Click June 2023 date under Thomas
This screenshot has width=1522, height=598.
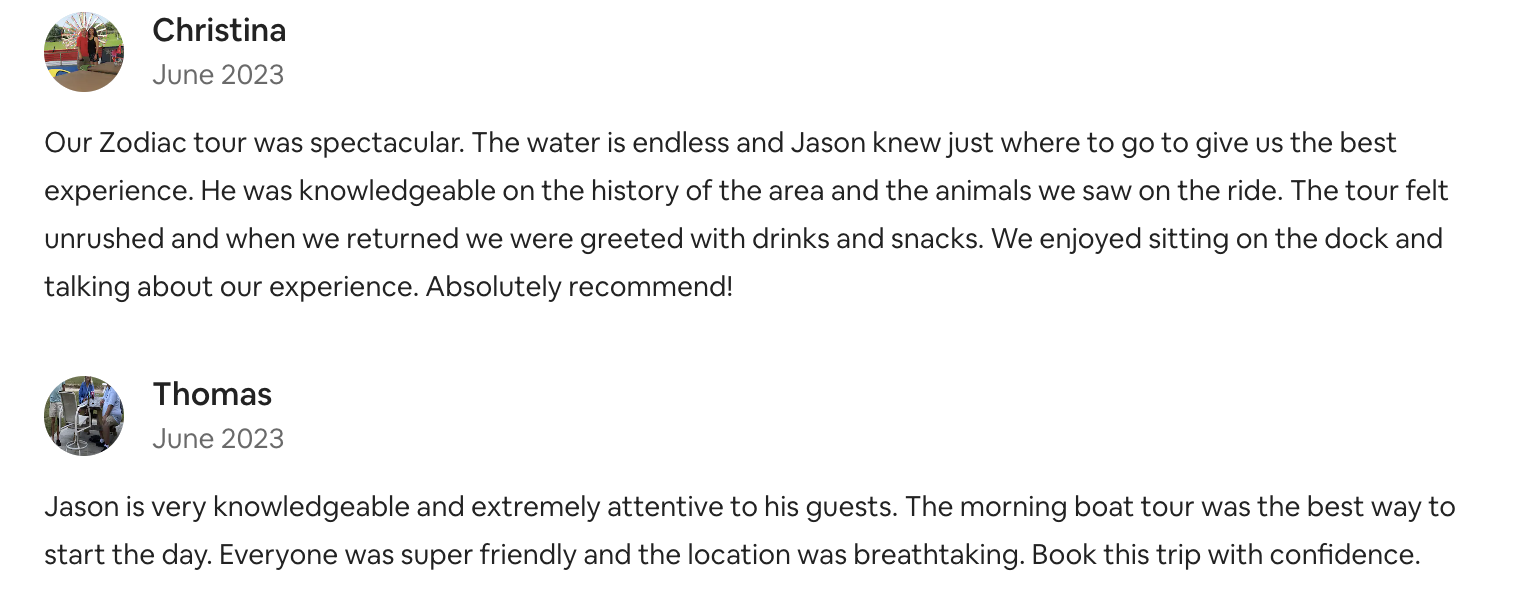pyautogui.click(x=218, y=439)
